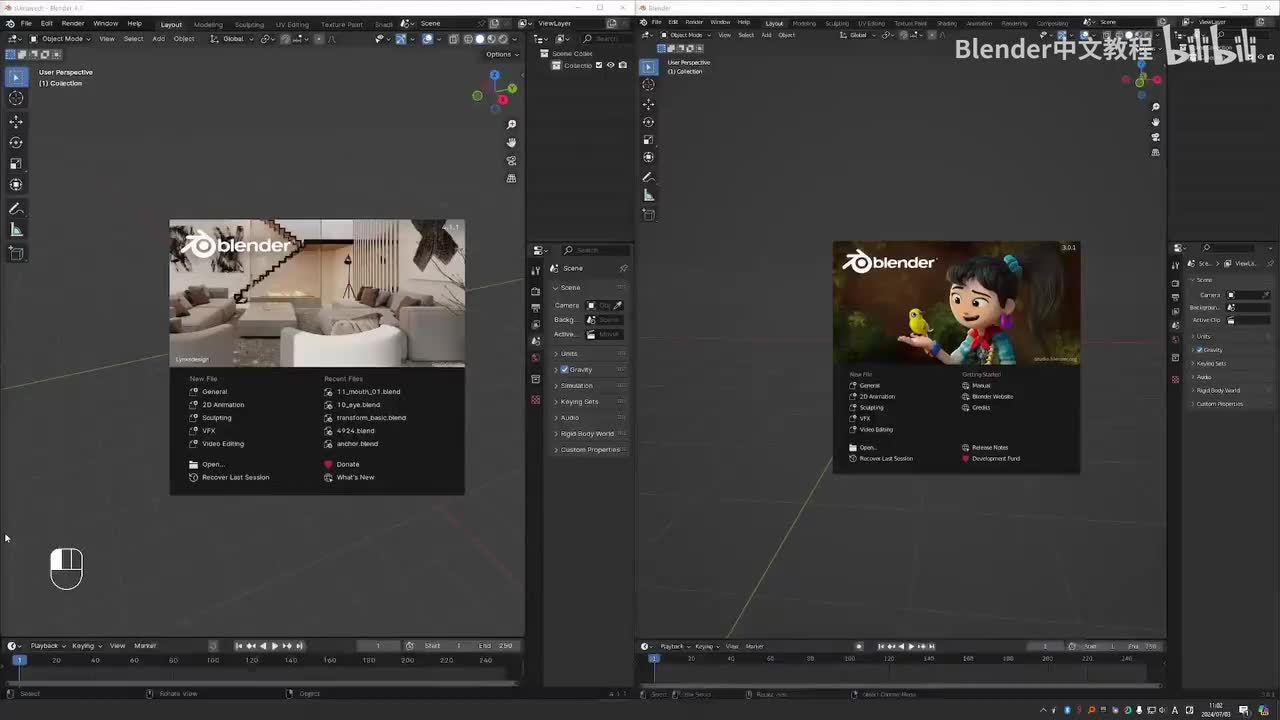Open the Render properties tab in left window
The width and height of the screenshot is (1280, 720).
tap(536, 291)
